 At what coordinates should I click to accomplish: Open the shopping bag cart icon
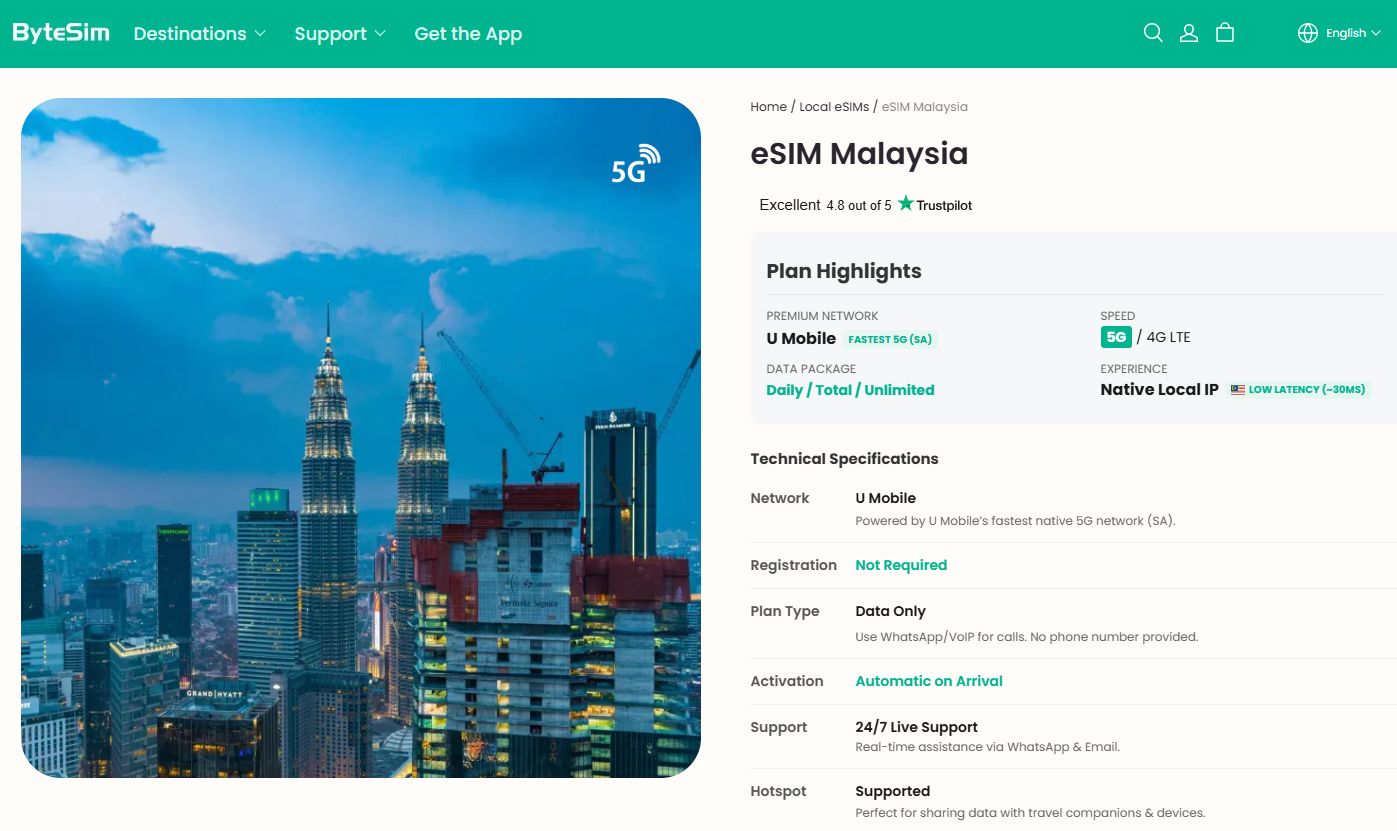click(1225, 33)
